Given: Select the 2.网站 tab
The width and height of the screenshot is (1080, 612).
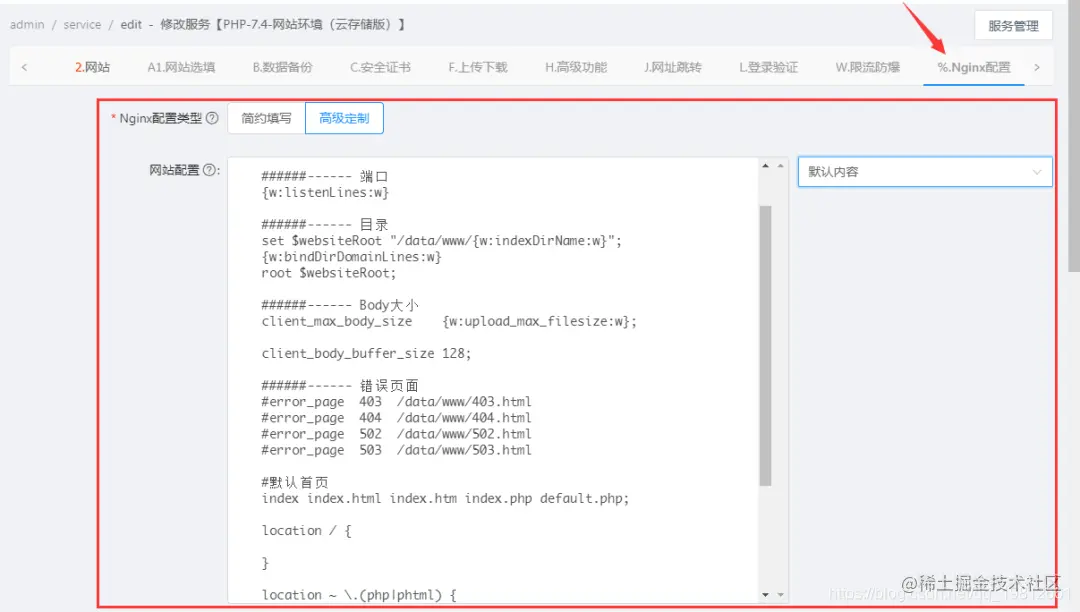Looking at the screenshot, I should [x=92, y=66].
